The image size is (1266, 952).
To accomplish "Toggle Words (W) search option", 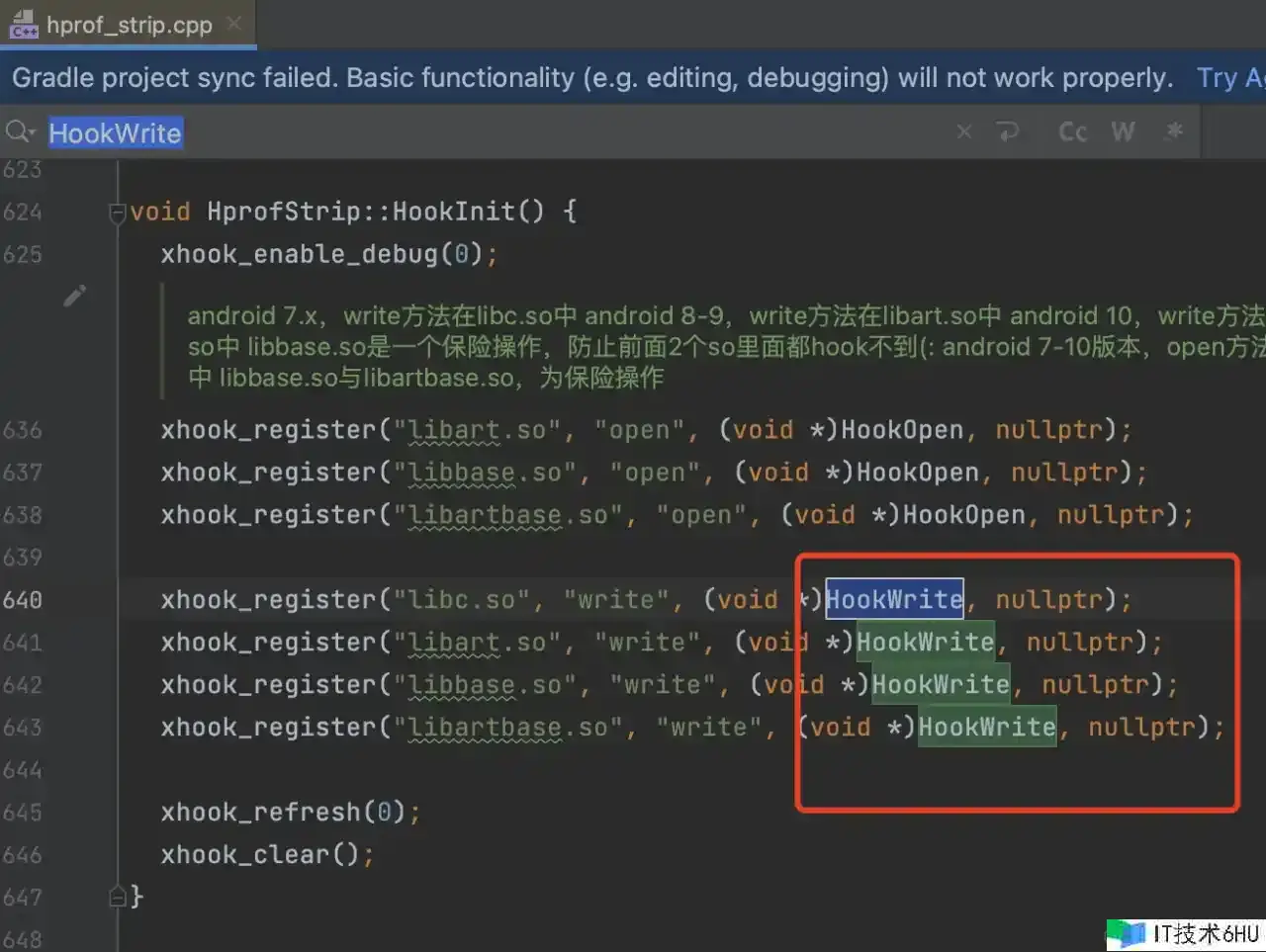I will pyautogui.click(x=1123, y=132).
